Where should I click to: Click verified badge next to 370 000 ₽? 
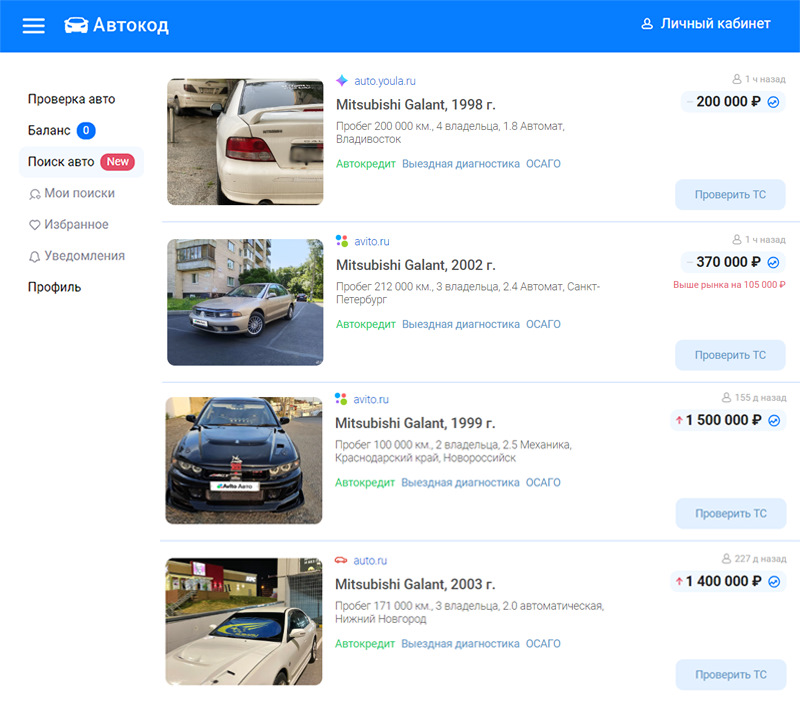click(773, 262)
